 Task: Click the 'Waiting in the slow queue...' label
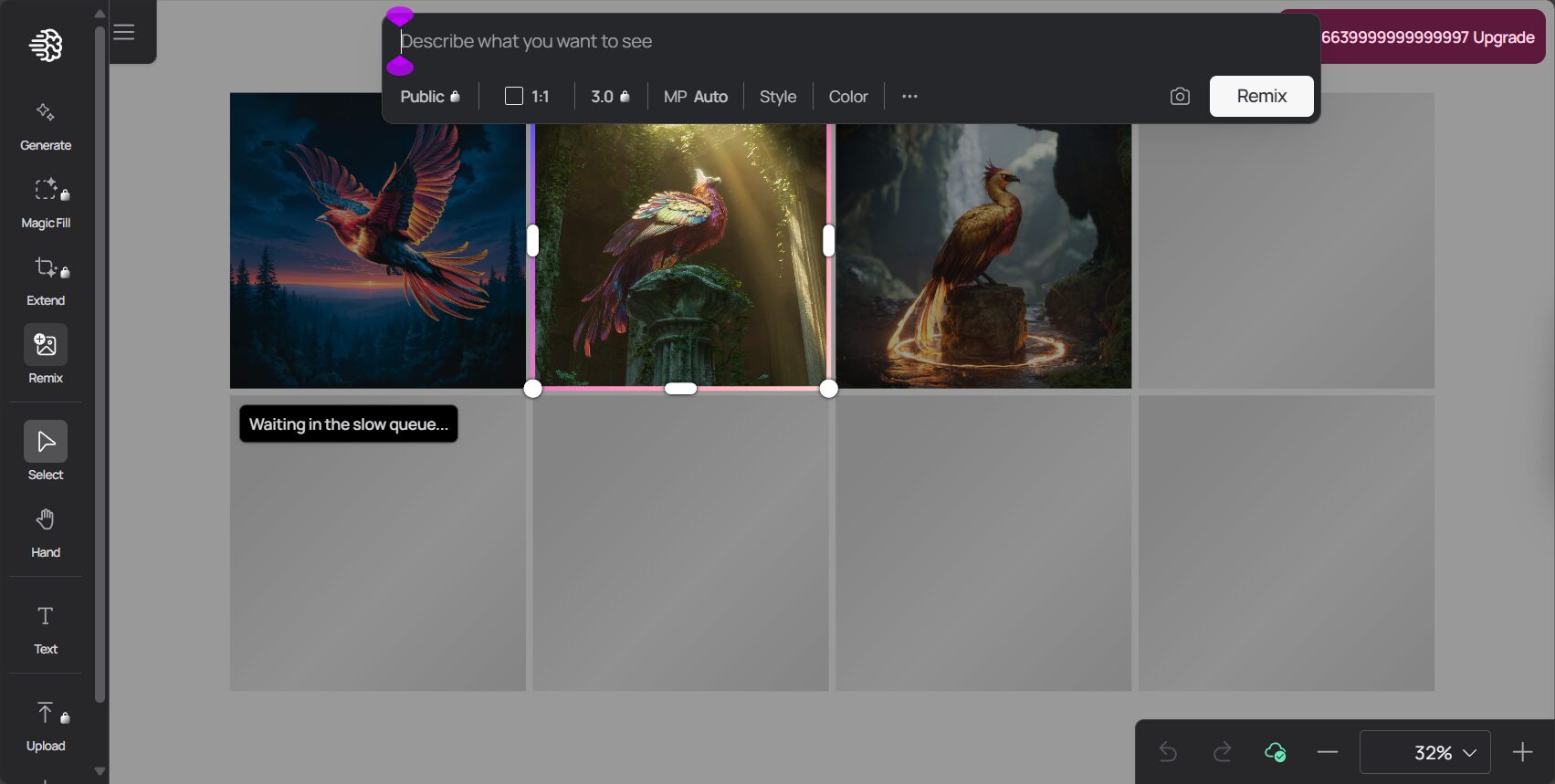click(349, 423)
